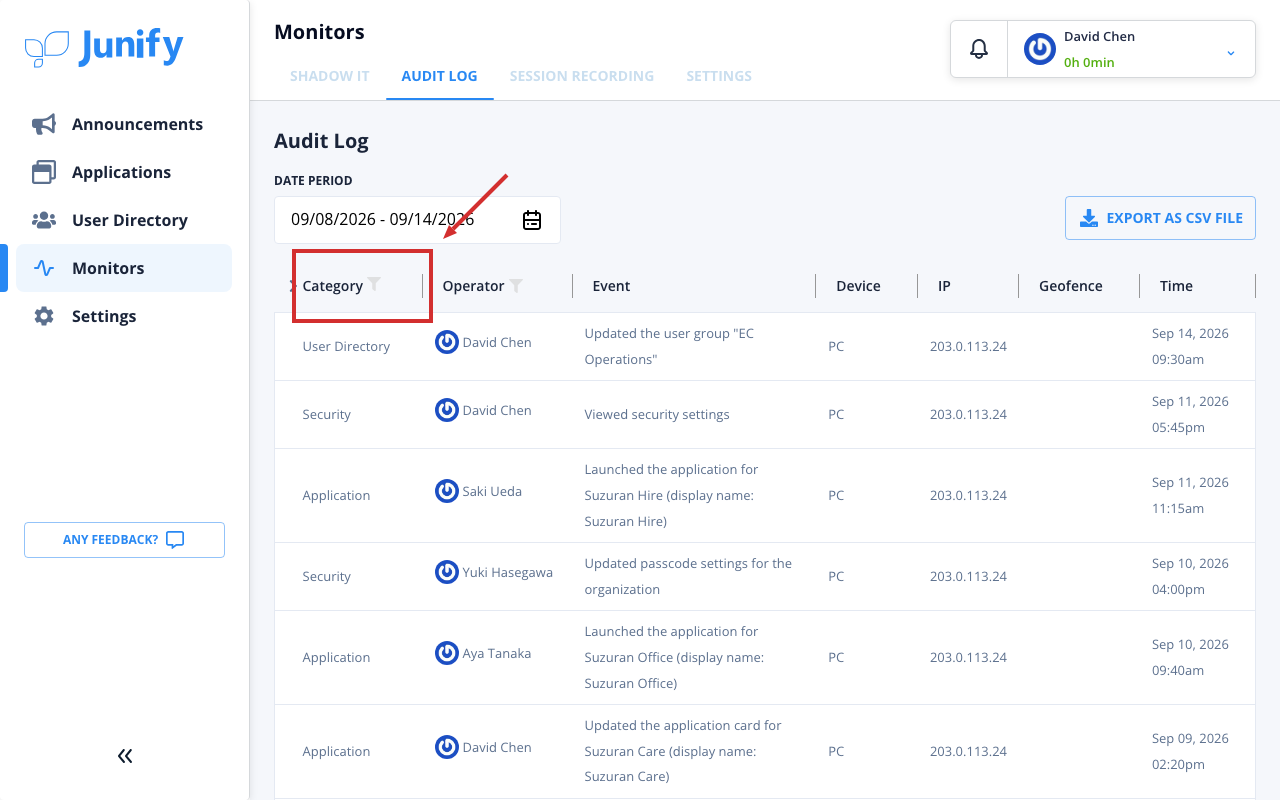Click the Announcements megaphone icon
Screen dimensions: 1280x800
click(x=44, y=124)
